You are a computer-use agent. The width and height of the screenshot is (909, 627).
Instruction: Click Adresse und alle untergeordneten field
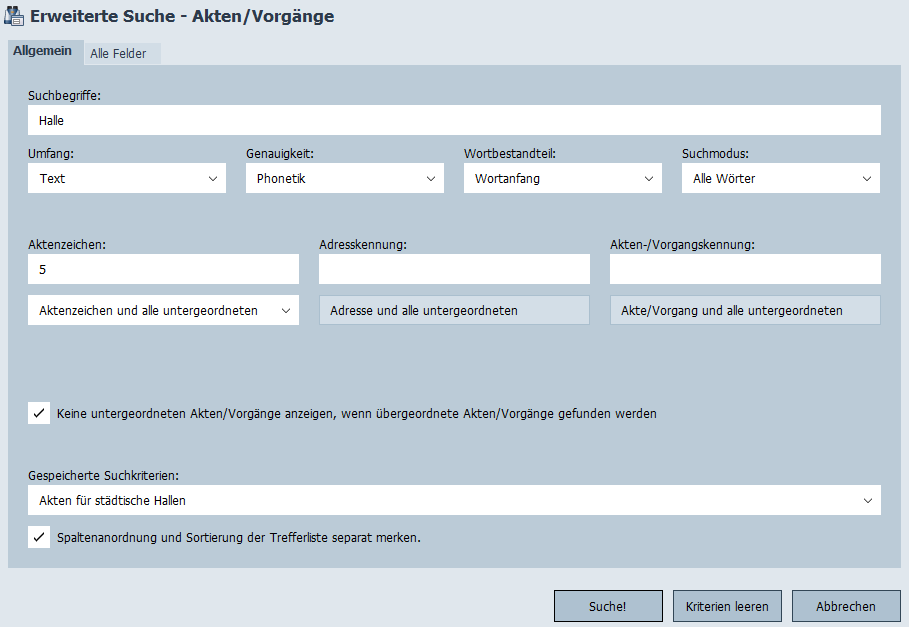click(454, 310)
